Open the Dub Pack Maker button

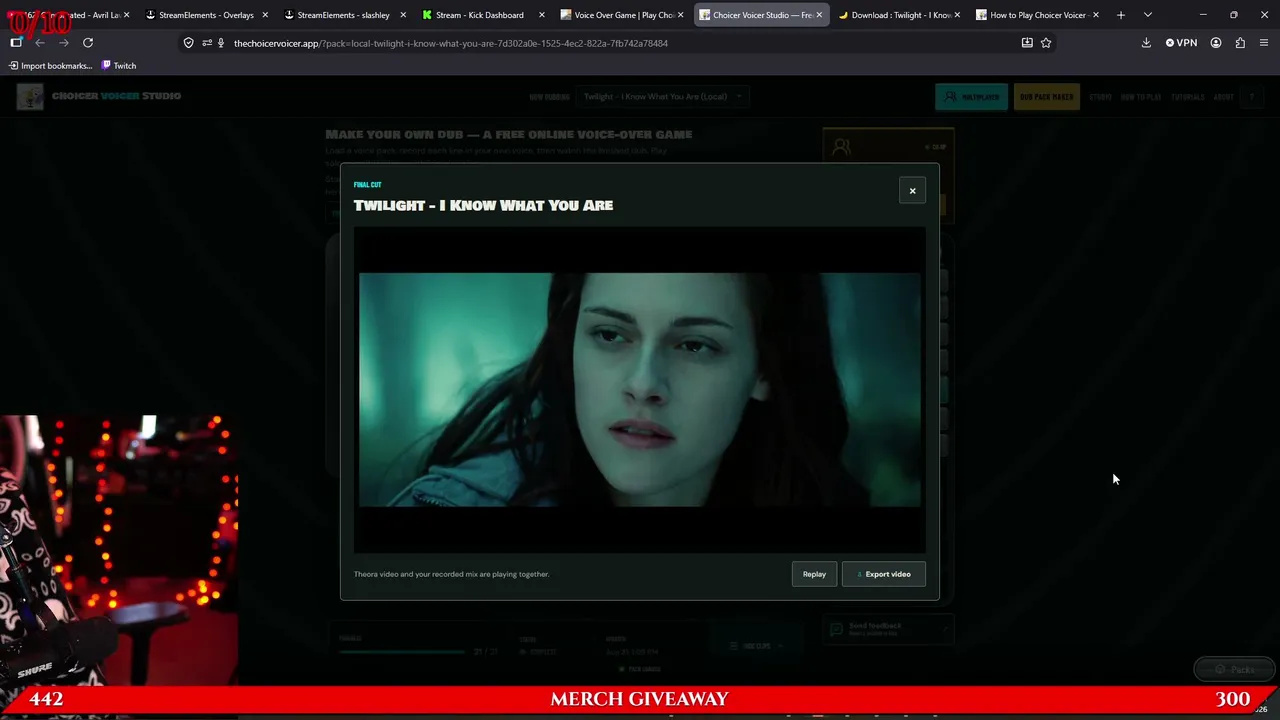pyautogui.click(x=1046, y=97)
